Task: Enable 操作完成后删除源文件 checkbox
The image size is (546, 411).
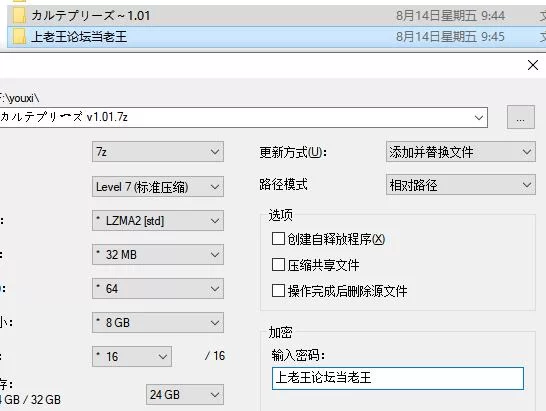Action: pyautogui.click(x=278, y=290)
